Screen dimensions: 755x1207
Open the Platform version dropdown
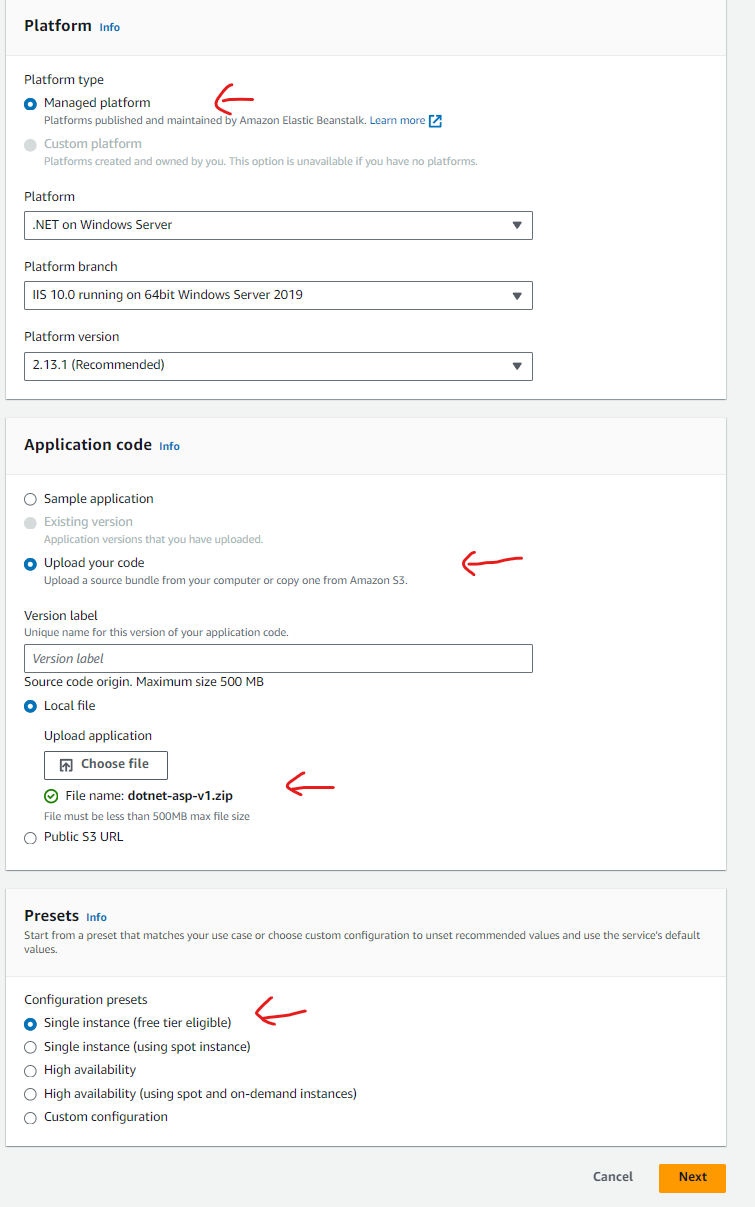click(x=278, y=365)
